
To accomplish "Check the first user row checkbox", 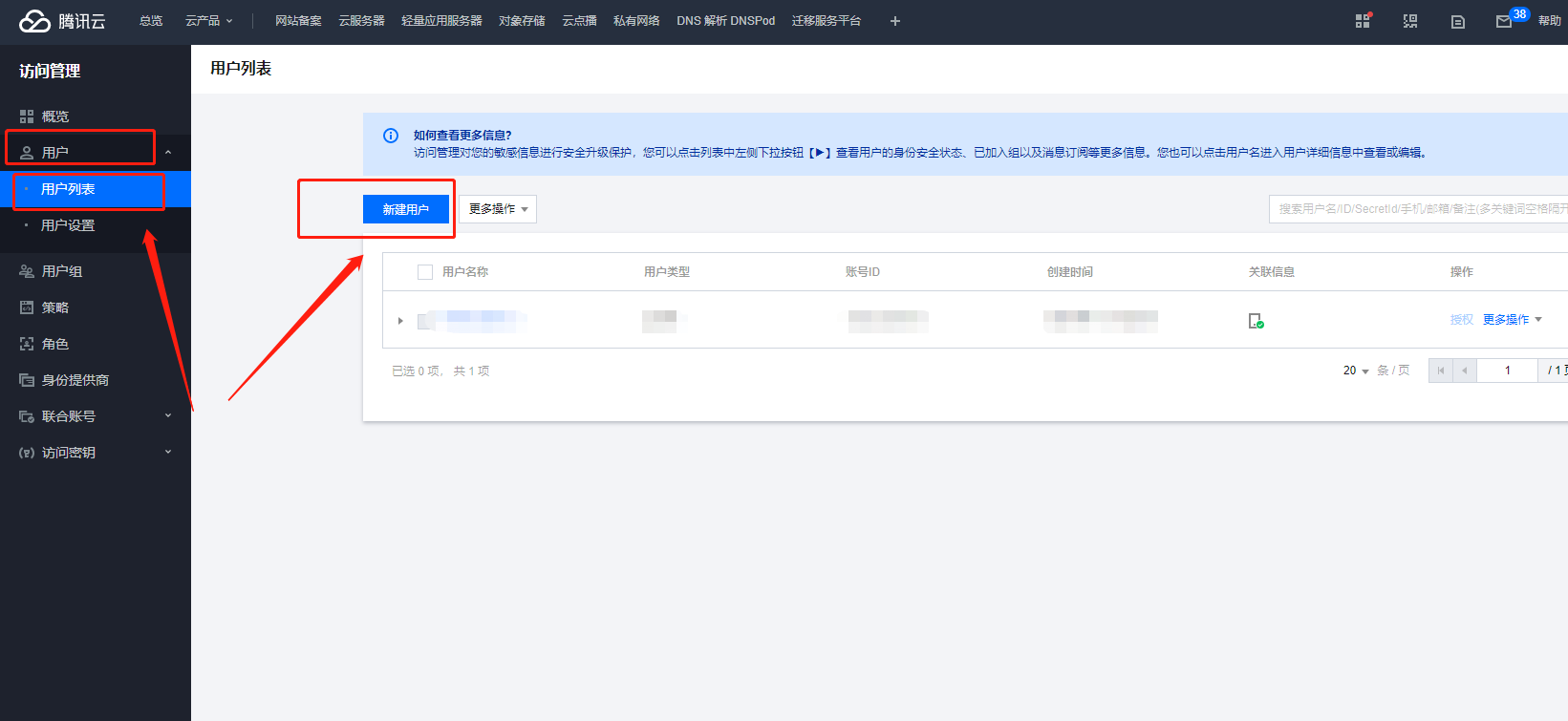I will coord(425,321).
